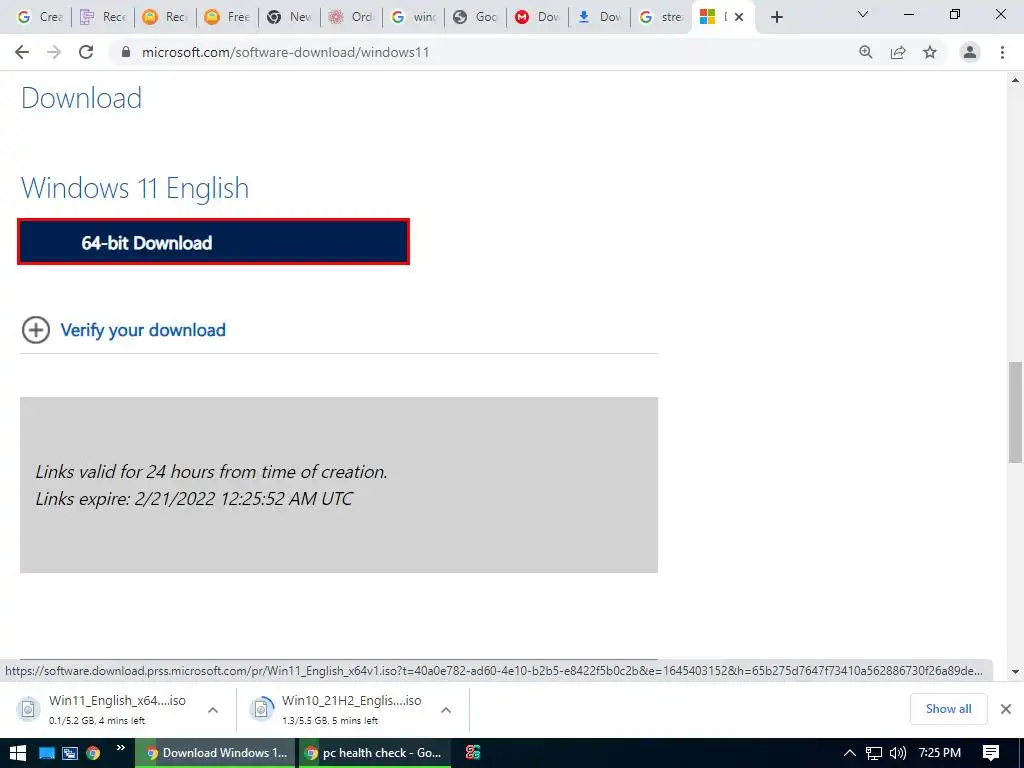Switch to the 'Ord' tab
Screen dimensions: 1024x768
[351, 17]
